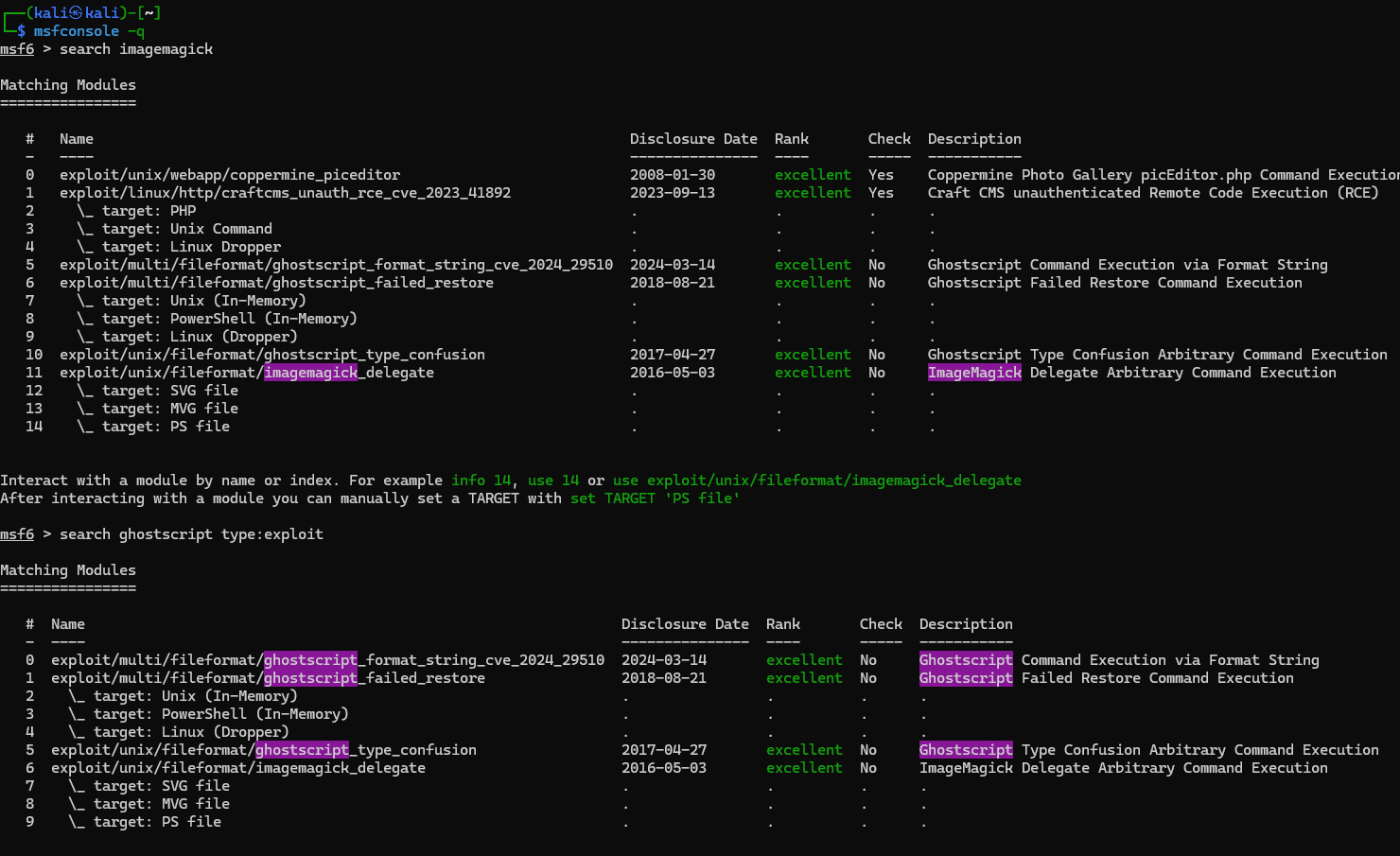1400x856 pixels.
Task: Click 'Rank' header in second table
Action: (x=783, y=624)
